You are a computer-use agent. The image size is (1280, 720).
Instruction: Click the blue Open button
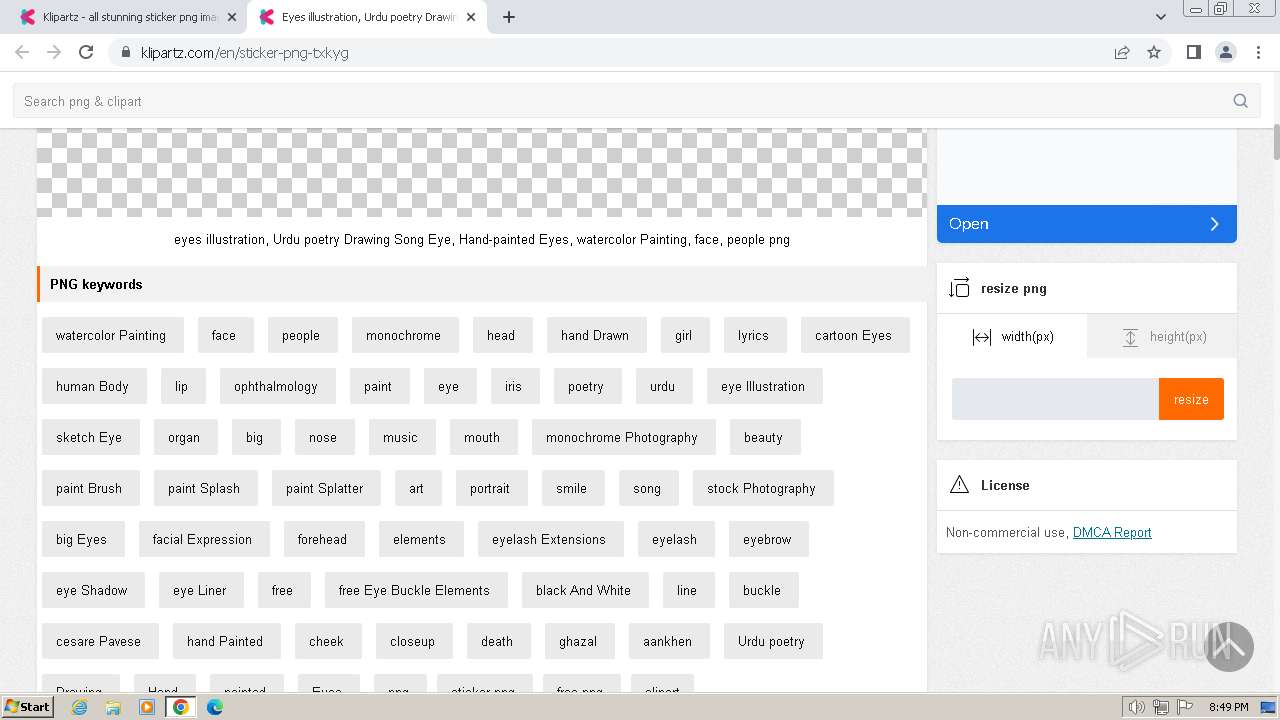click(x=1087, y=224)
